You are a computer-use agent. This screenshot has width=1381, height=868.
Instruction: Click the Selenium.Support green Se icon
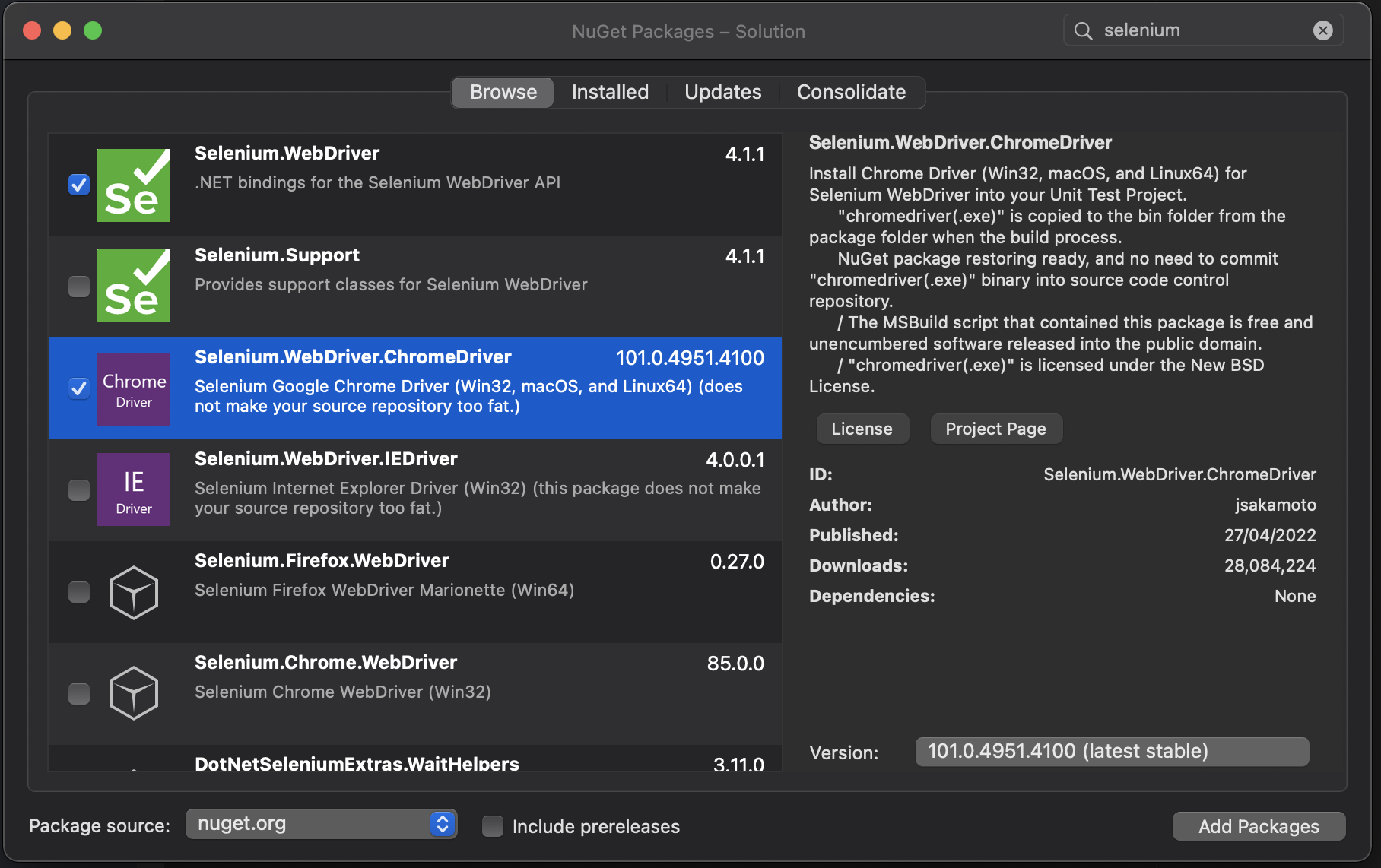[134, 286]
